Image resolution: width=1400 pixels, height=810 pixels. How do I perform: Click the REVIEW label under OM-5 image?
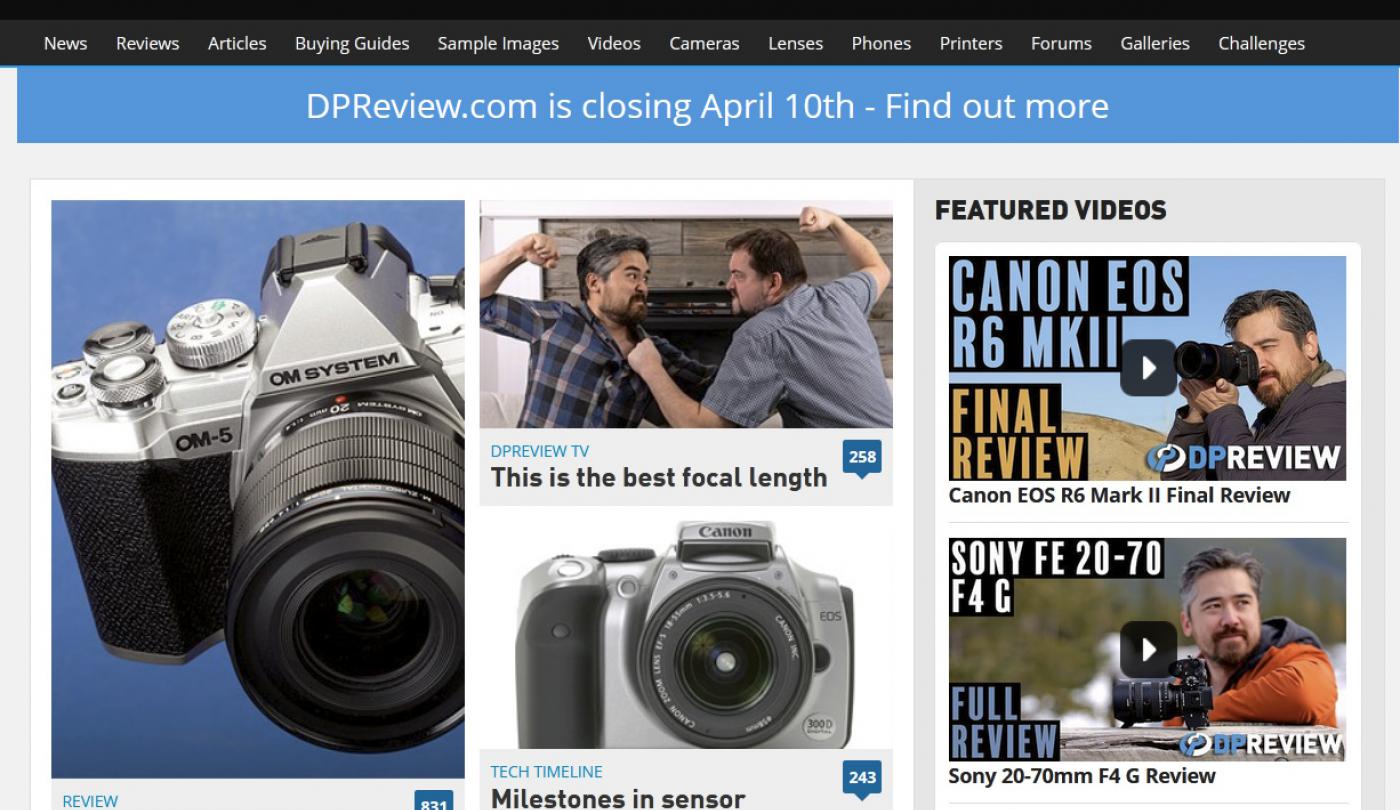[x=90, y=801]
